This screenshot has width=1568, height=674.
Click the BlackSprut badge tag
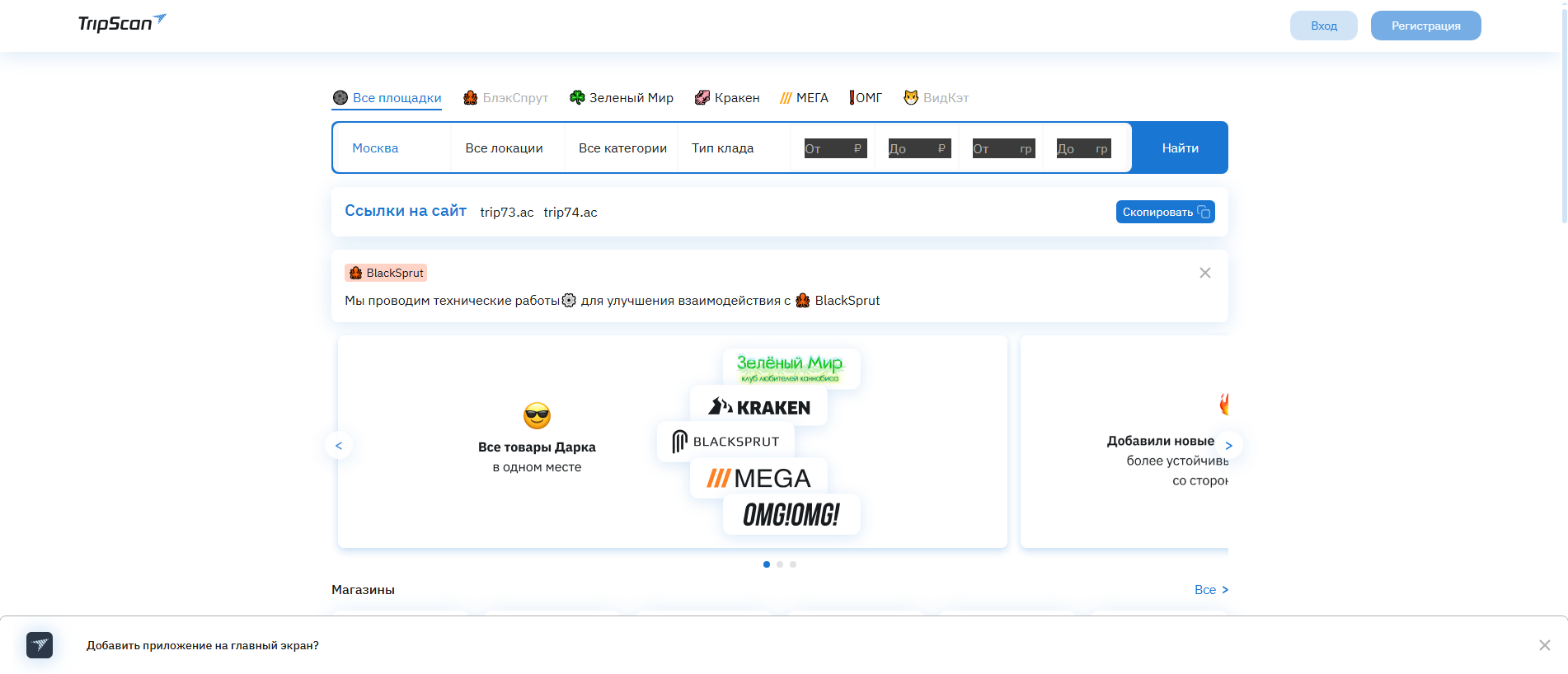click(x=386, y=273)
